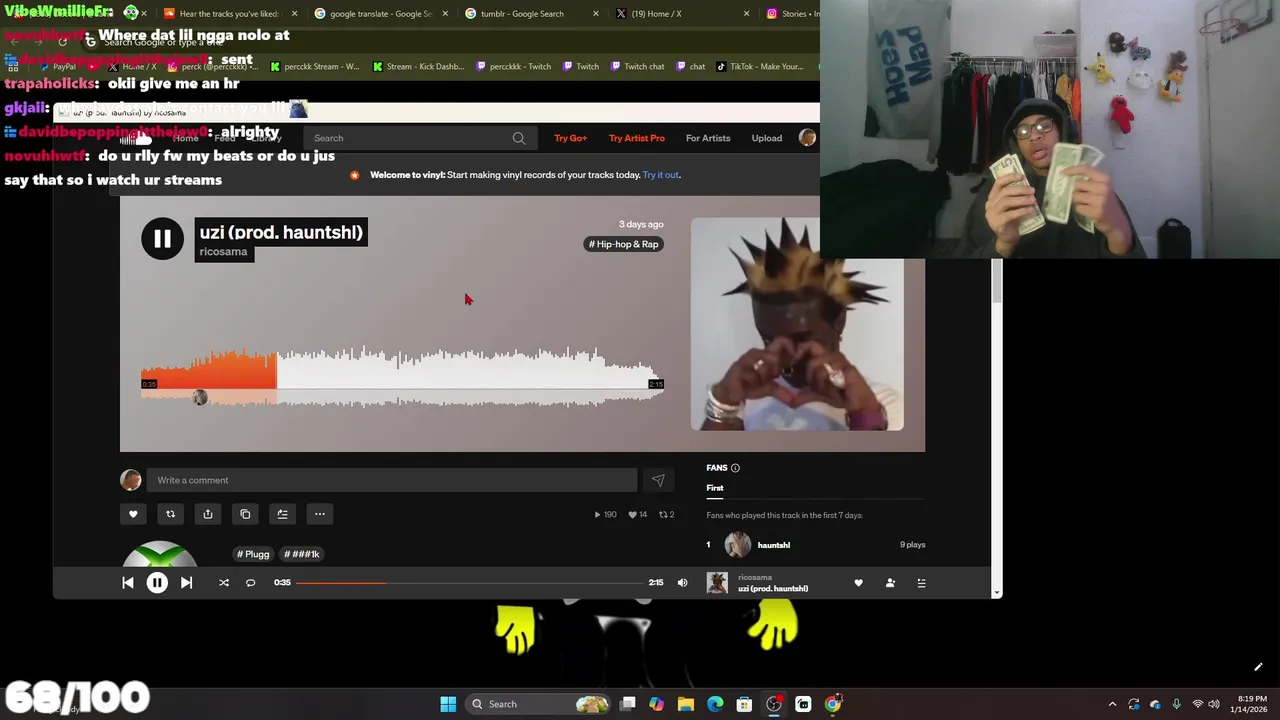Image resolution: width=1280 pixels, height=720 pixels.
Task: Click the commenter avatar on the waveform
Action: tap(200, 398)
